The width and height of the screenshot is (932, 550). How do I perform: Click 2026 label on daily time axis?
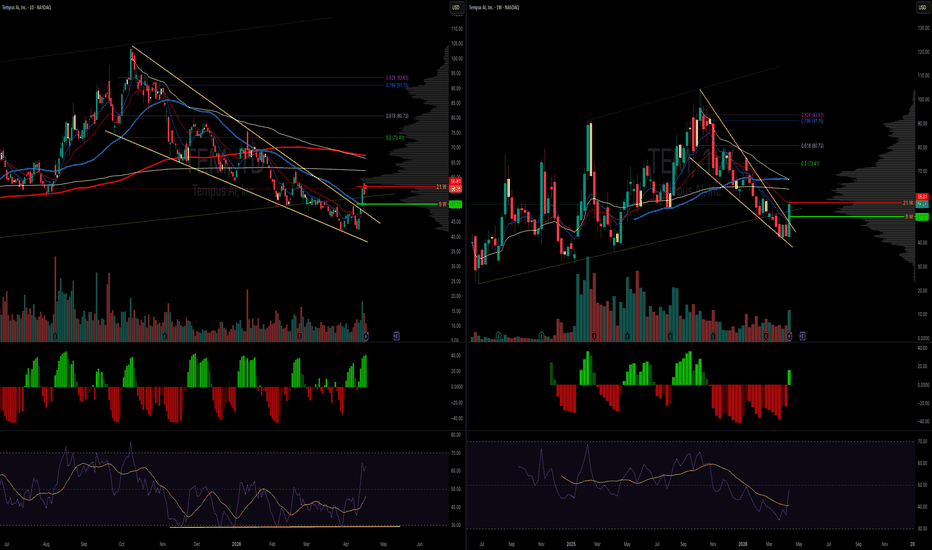point(237,544)
